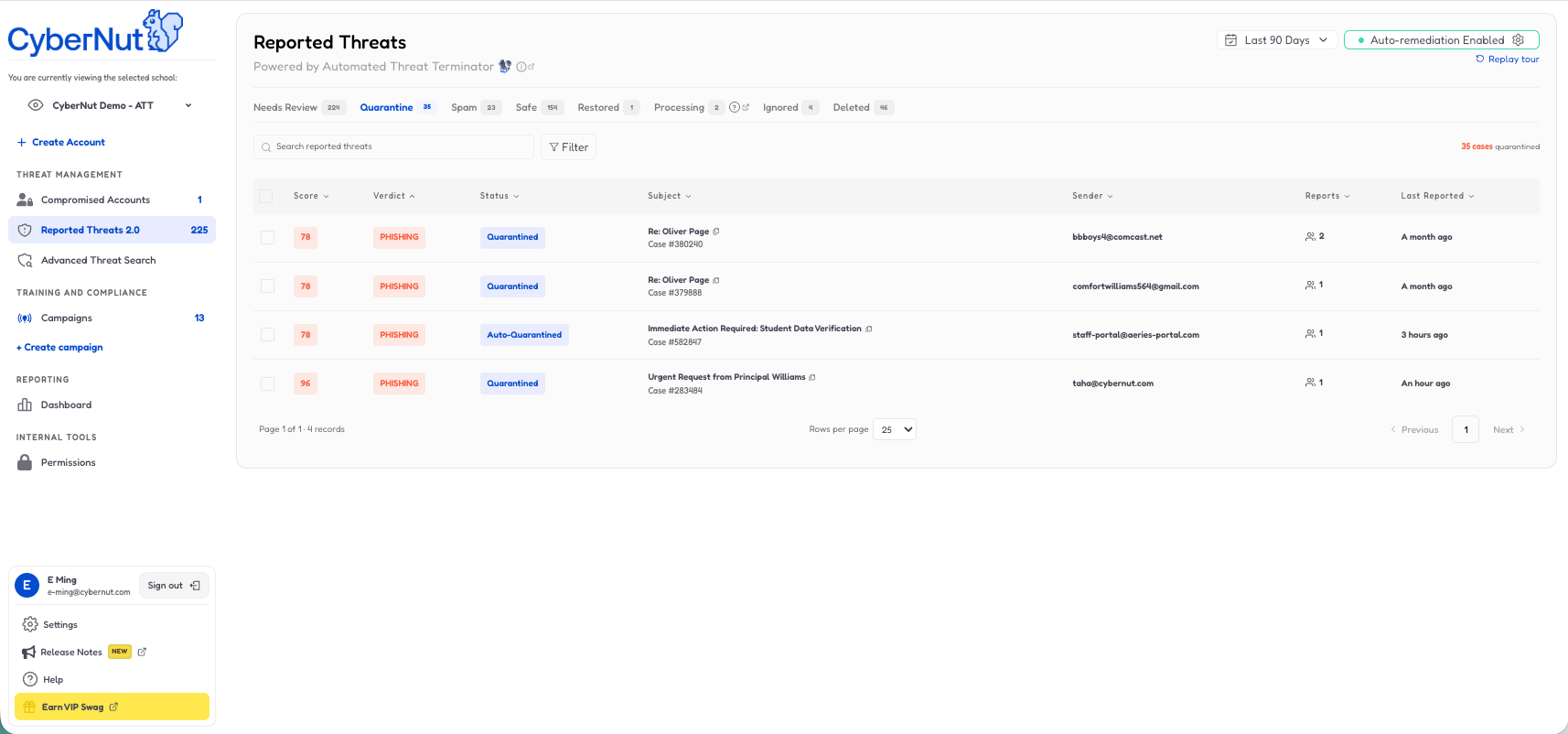Check the row for case #283484
This screenshot has width=1568, height=734.
[x=268, y=383]
